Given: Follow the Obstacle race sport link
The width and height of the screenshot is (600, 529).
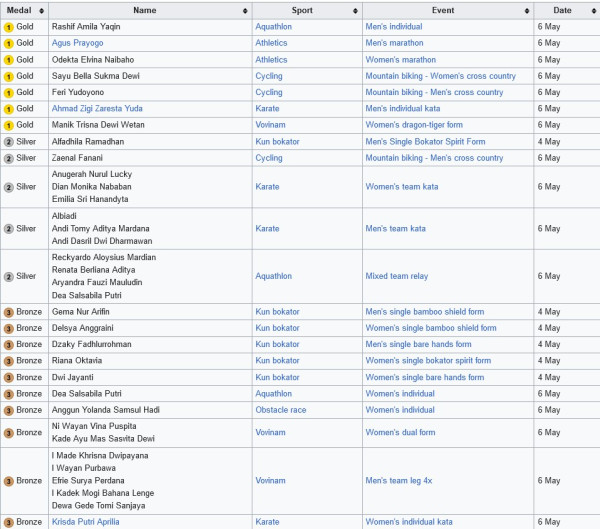Looking at the screenshot, I should click(280, 410).
